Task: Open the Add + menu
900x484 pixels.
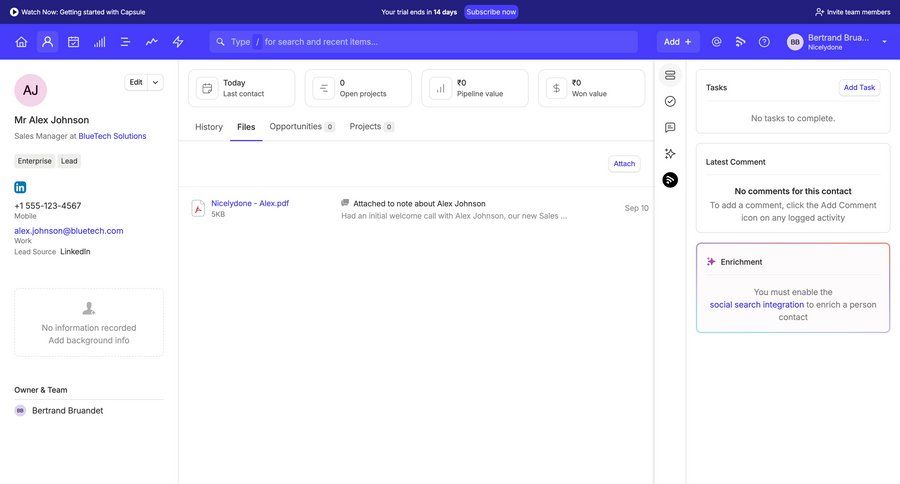Action: (x=678, y=42)
